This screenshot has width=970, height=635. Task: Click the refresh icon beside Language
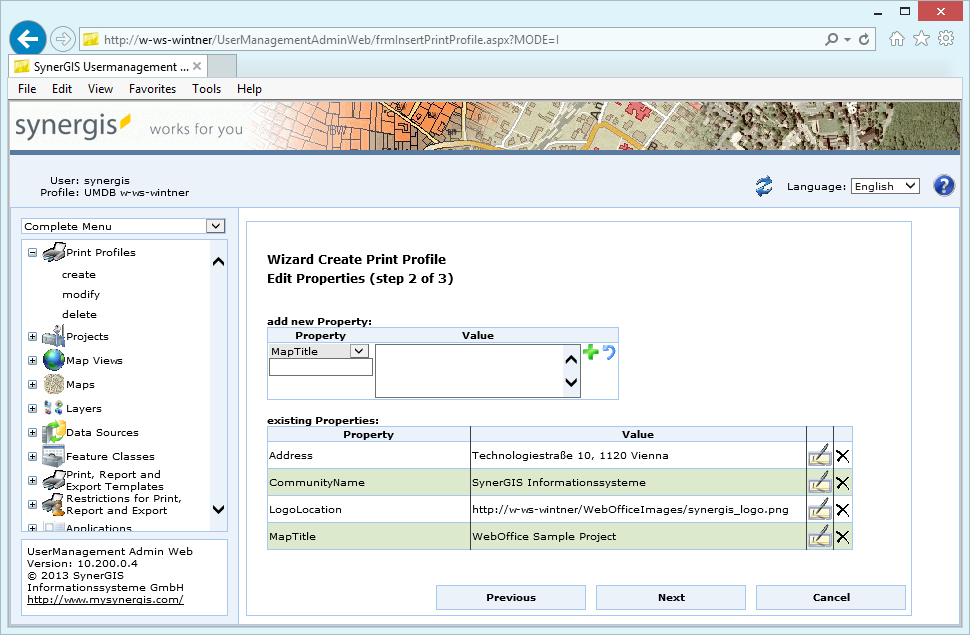(764, 185)
